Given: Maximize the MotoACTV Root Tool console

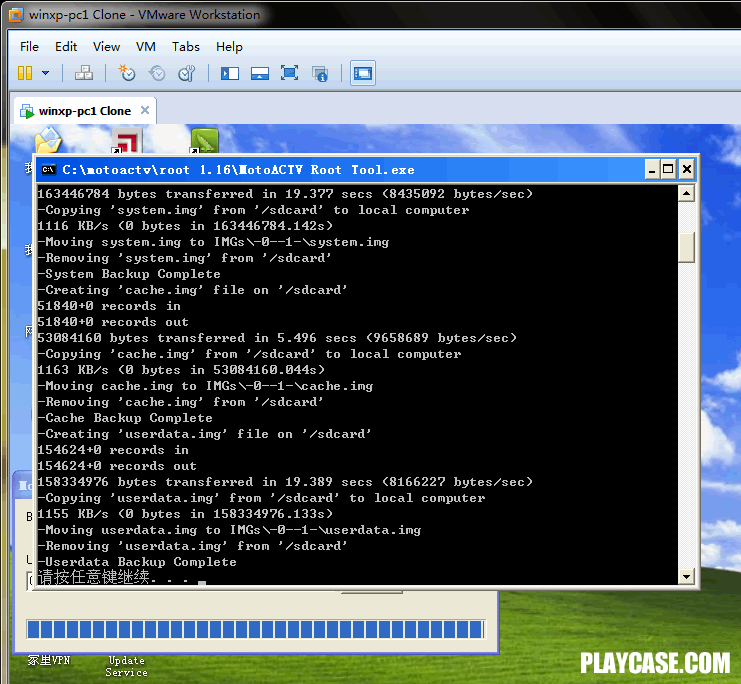Looking at the screenshot, I should tap(668, 169).
